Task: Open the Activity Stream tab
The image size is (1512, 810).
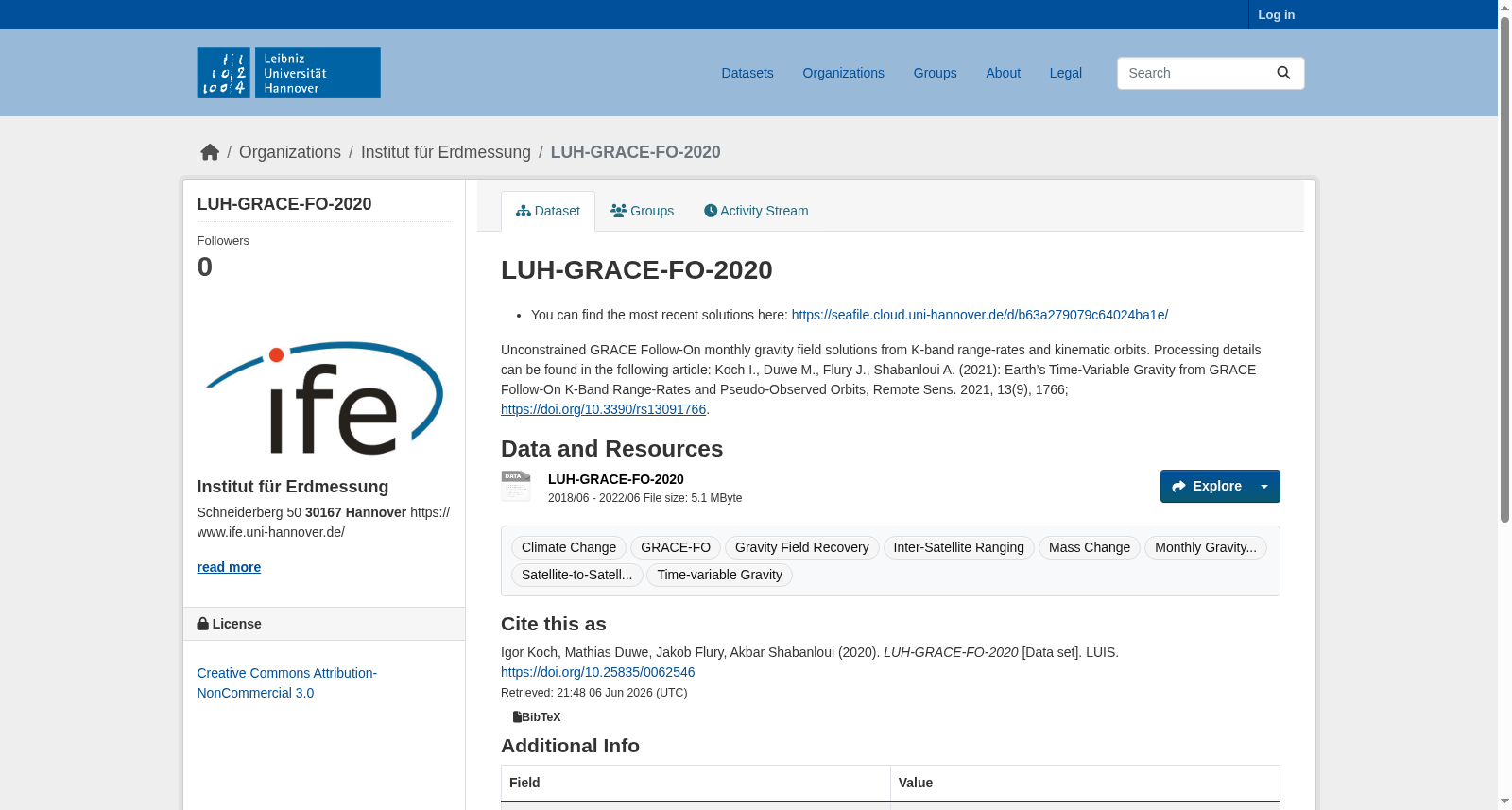Action: tap(756, 211)
